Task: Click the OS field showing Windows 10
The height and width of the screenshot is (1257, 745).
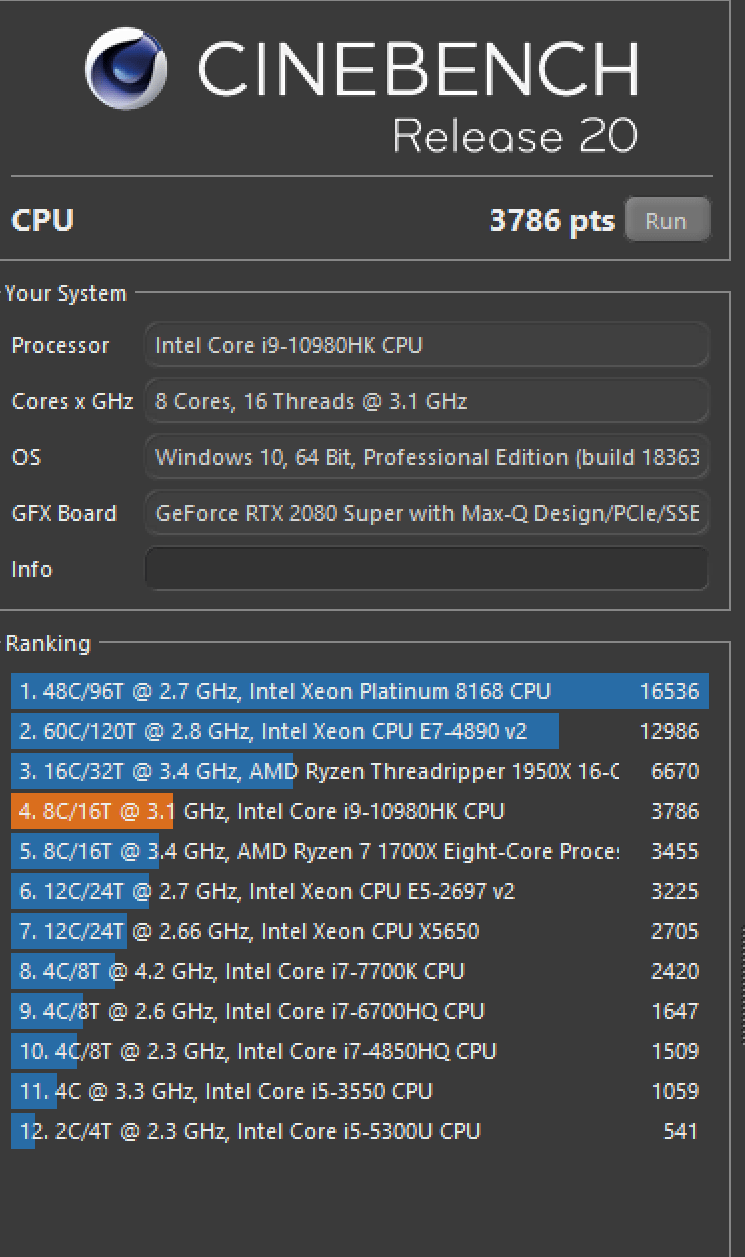Action: [x=427, y=458]
